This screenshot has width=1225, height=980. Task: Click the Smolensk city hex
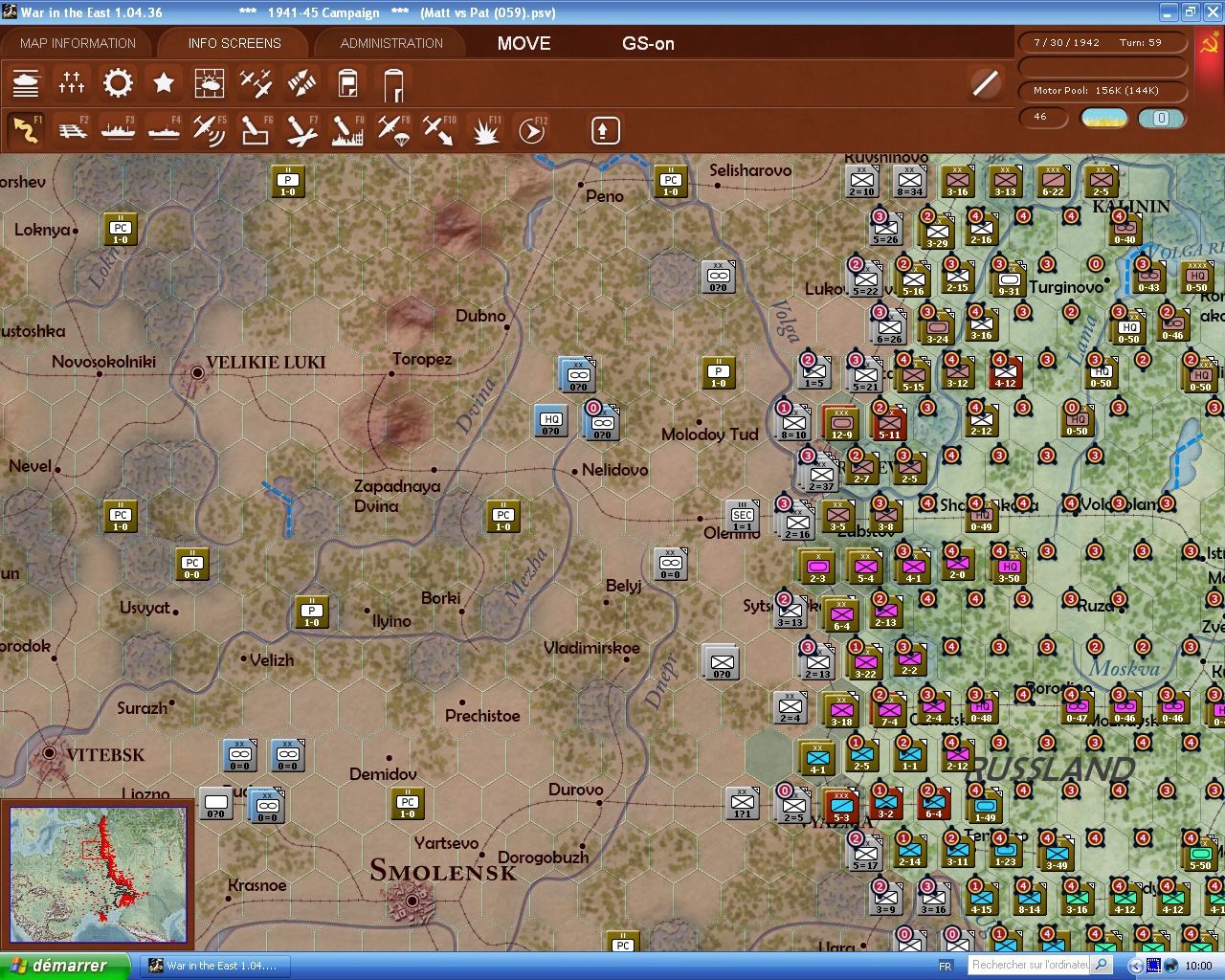412,901
